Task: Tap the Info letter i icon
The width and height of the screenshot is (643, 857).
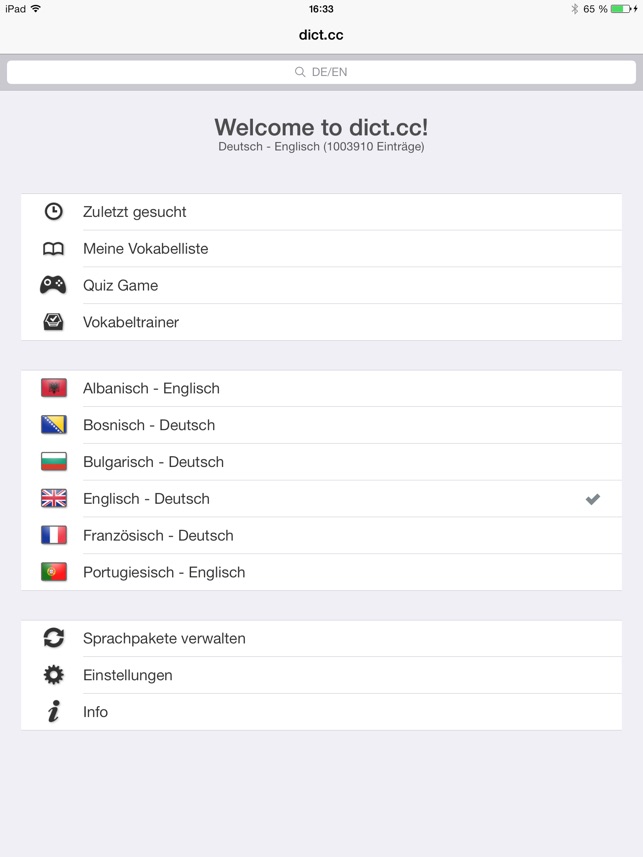Action: click(53, 712)
